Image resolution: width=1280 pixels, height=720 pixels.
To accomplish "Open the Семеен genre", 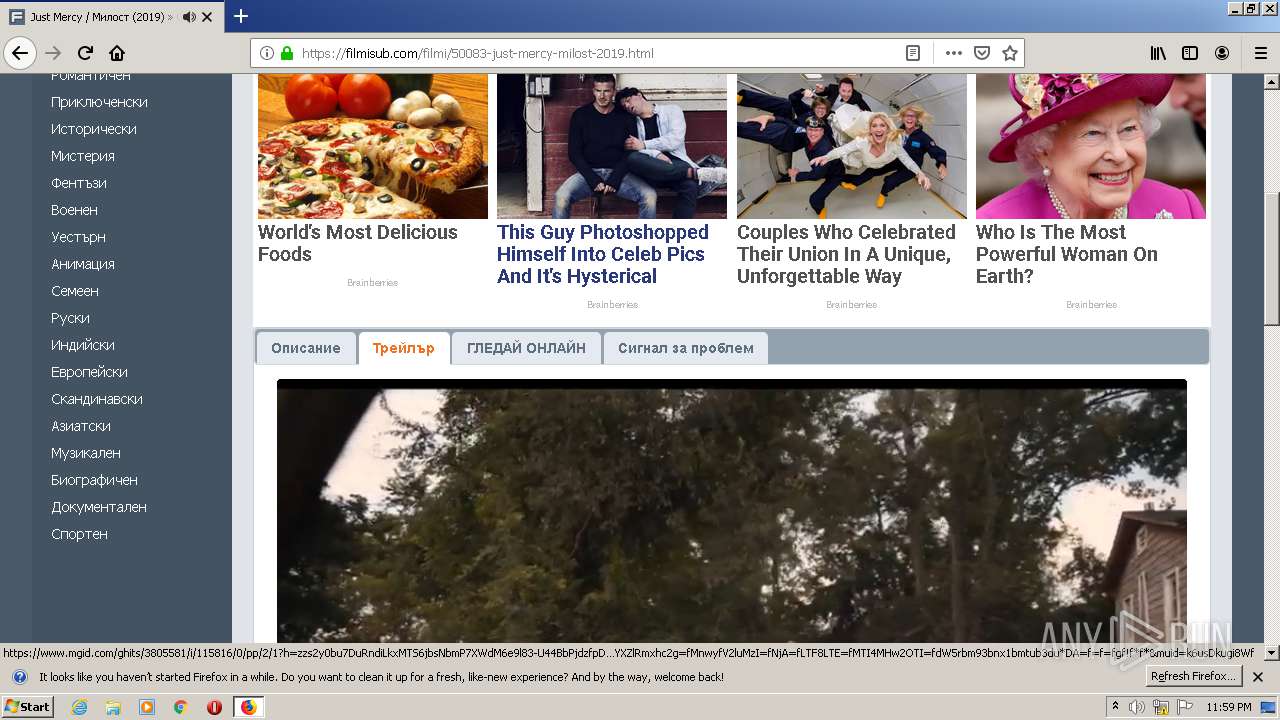I will (x=75, y=291).
